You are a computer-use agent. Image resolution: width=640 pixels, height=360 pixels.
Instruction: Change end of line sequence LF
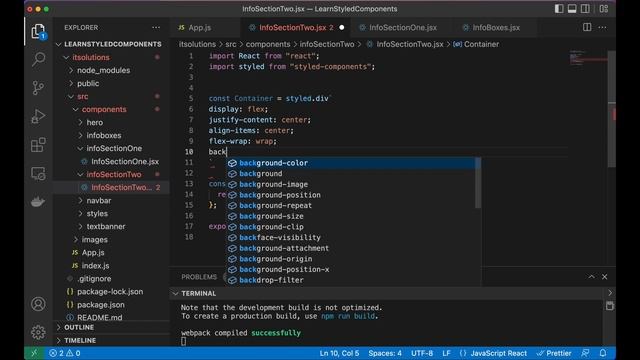pyautogui.click(x=446, y=353)
